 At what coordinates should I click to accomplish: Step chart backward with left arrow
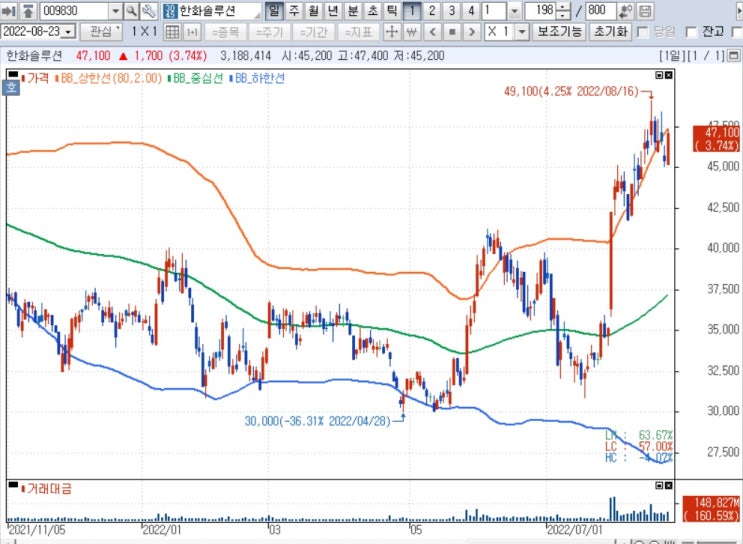tap(432, 32)
